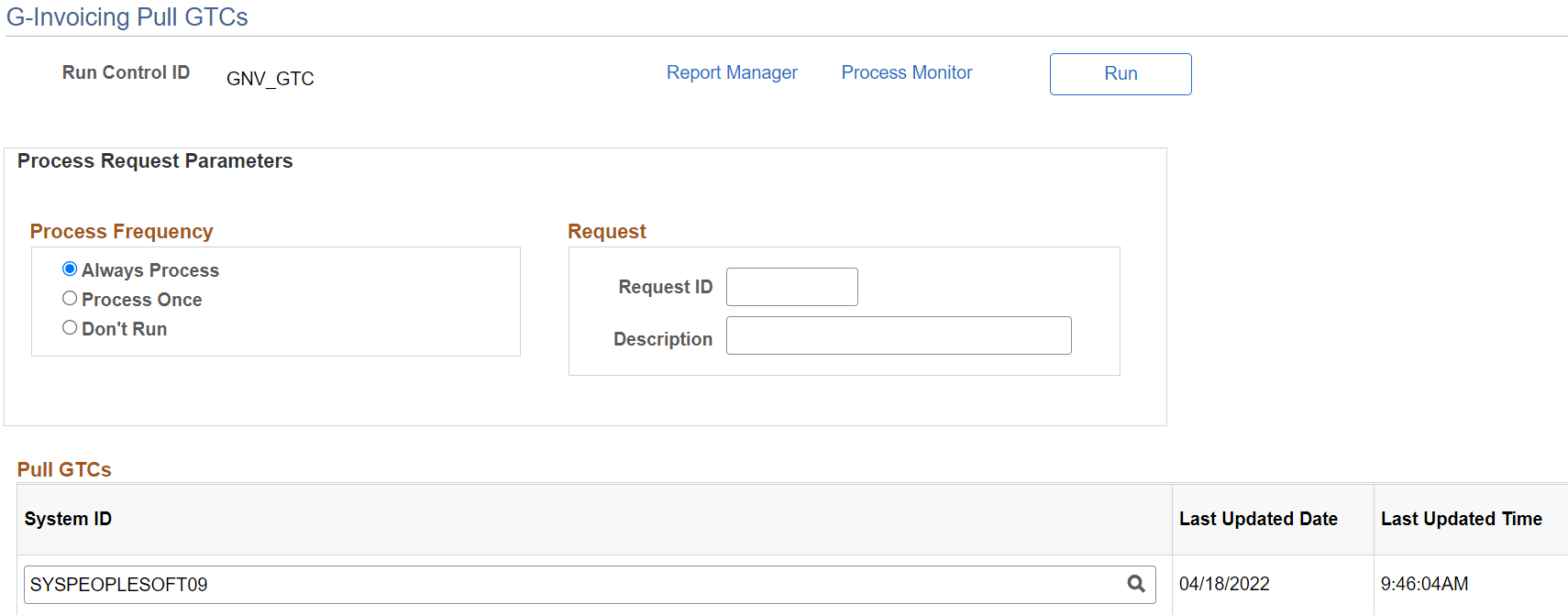This screenshot has width=1568, height=615.
Task: Go to the Process Monitor link
Action: [907, 72]
